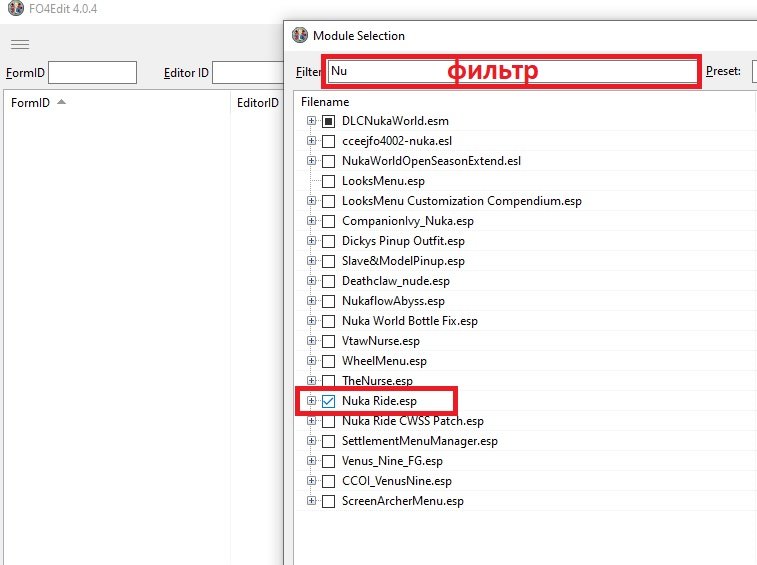The width and height of the screenshot is (757, 565).
Task: Open the hamburger menu in FO4Edit
Action: (20, 44)
